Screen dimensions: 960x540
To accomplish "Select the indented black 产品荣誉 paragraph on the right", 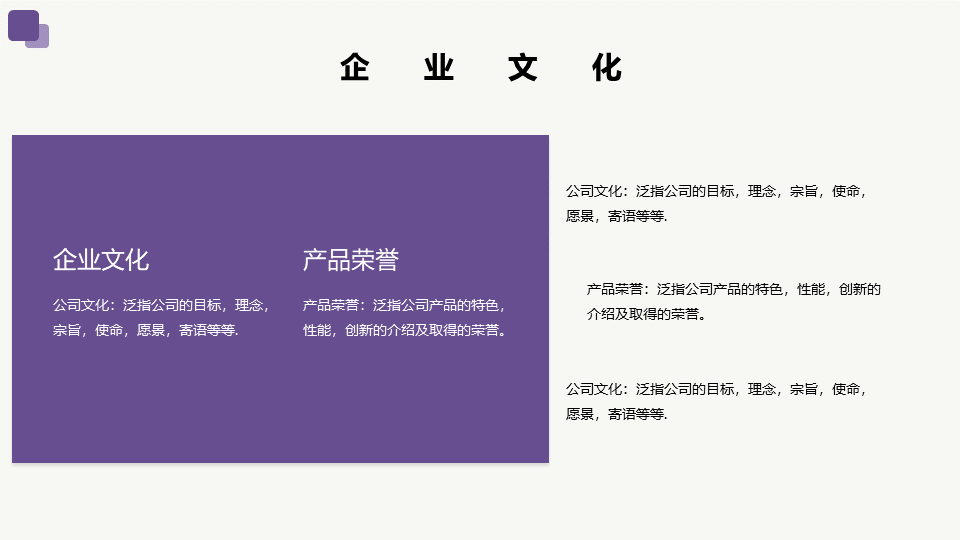I will 733,302.
